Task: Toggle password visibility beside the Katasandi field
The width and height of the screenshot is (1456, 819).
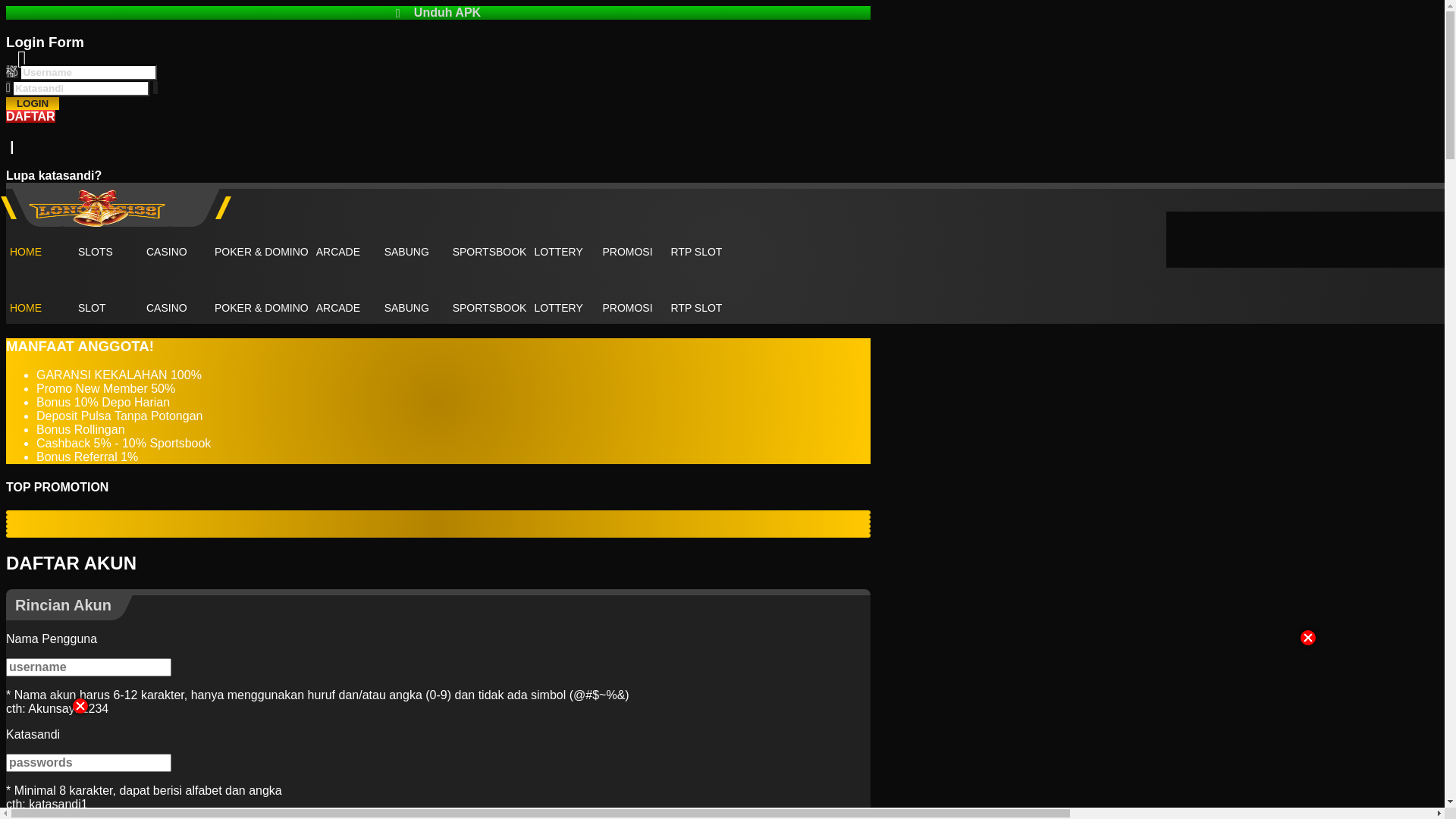Action: click(x=155, y=89)
